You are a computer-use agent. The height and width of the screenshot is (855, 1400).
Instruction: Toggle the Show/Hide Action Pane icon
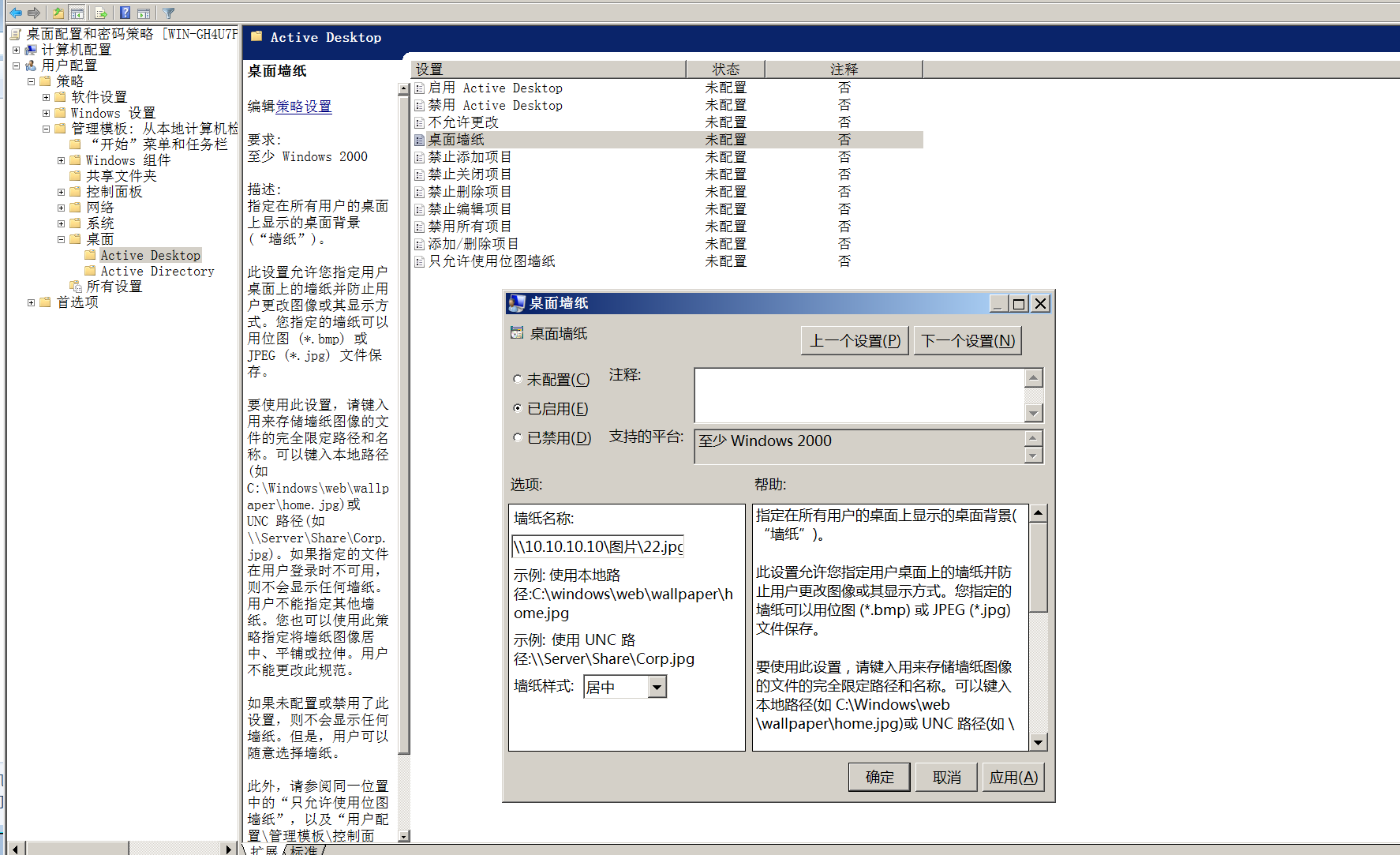[x=144, y=13]
